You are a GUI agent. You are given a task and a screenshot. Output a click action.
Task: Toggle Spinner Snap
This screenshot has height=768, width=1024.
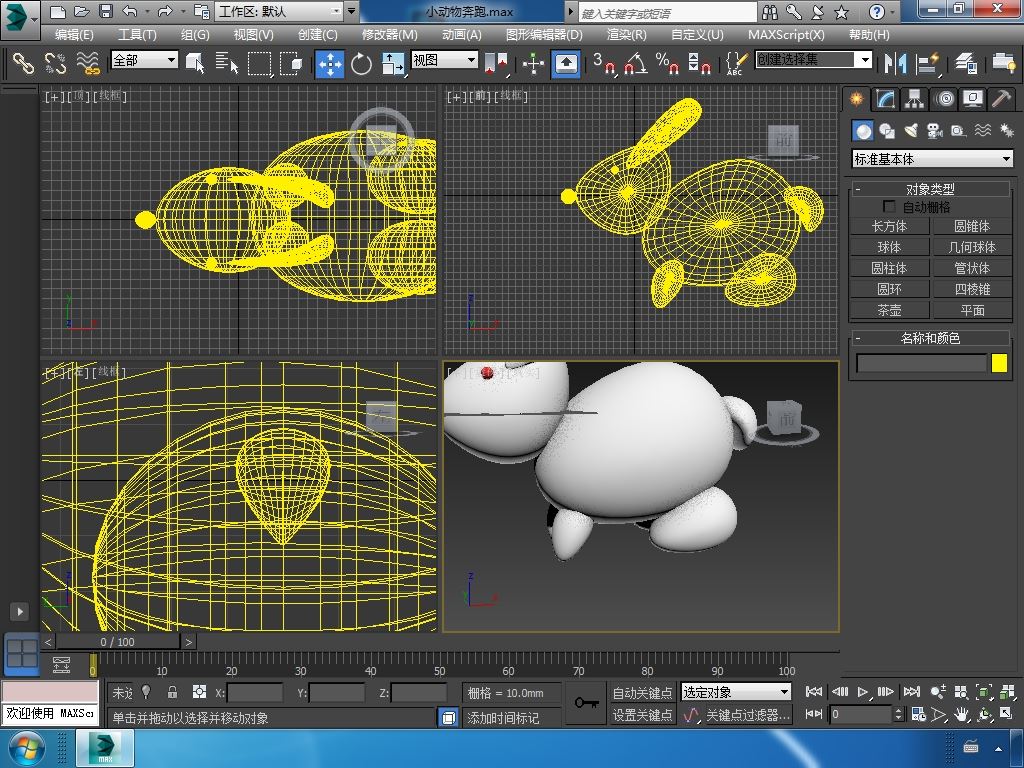(699, 63)
